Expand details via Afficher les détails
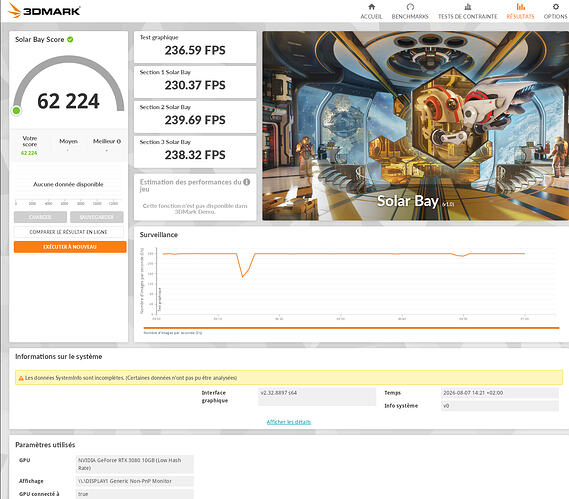Image resolution: width=569 pixels, height=499 pixels. coord(289,422)
